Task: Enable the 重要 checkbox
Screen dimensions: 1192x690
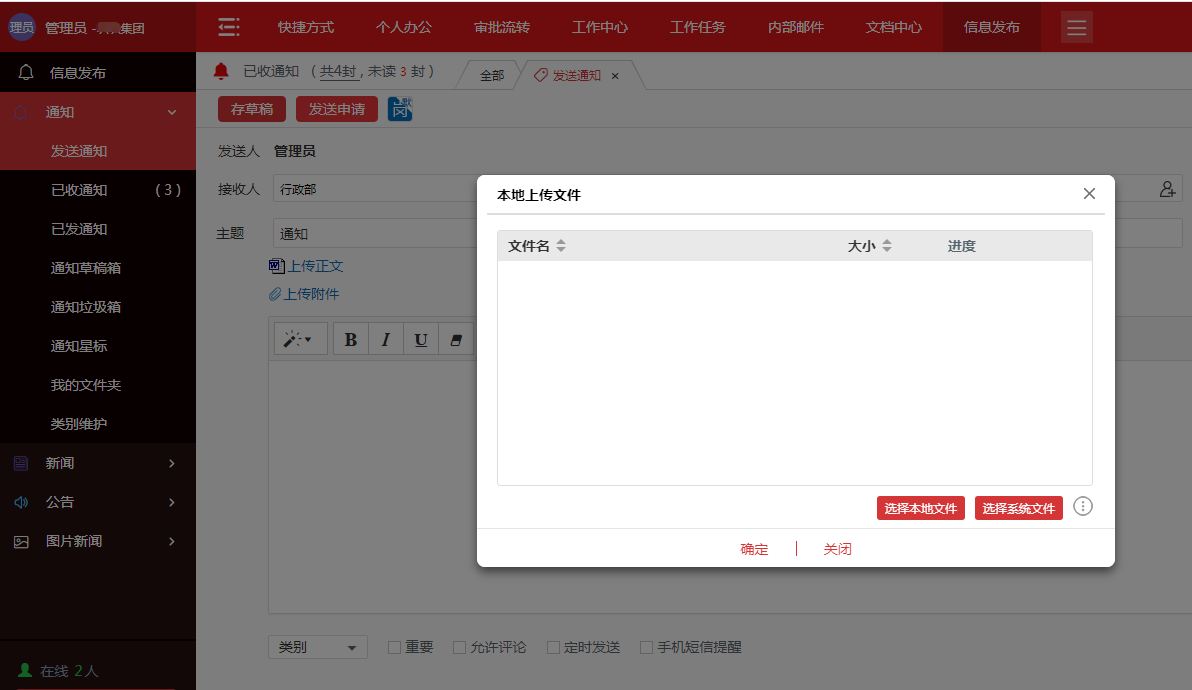Action: click(x=394, y=647)
